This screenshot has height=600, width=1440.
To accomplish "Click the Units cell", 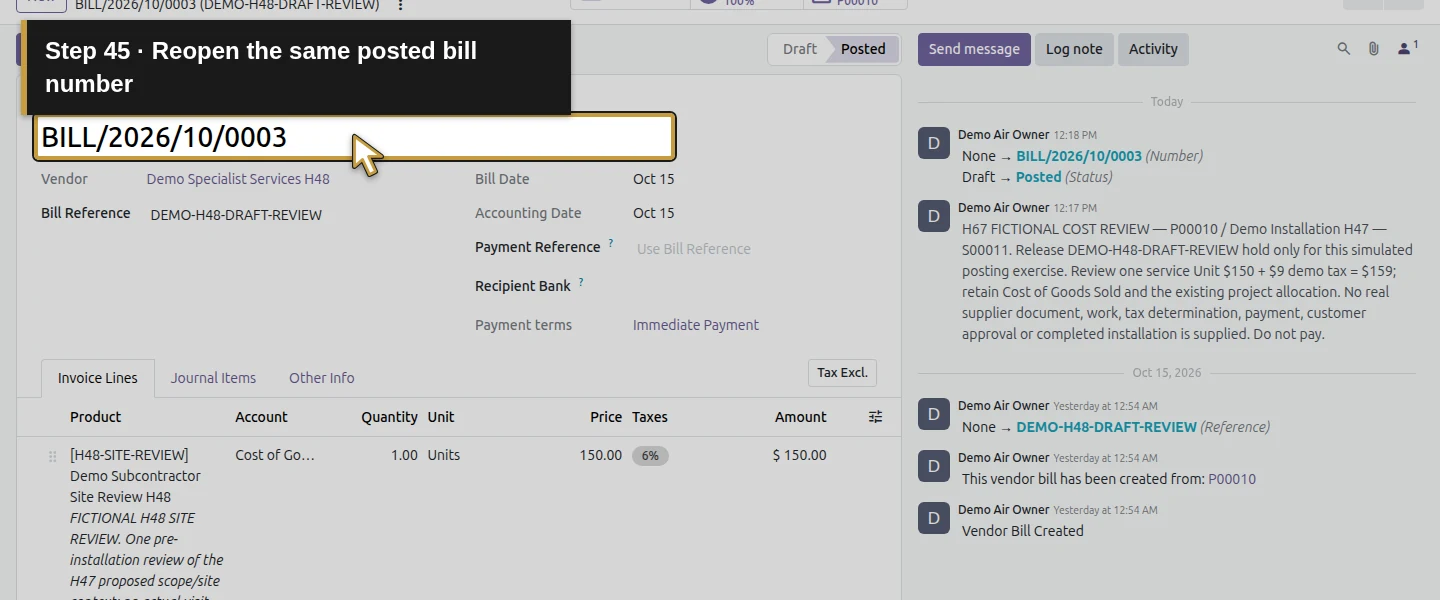I will pyautogui.click(x=444, y=455).
